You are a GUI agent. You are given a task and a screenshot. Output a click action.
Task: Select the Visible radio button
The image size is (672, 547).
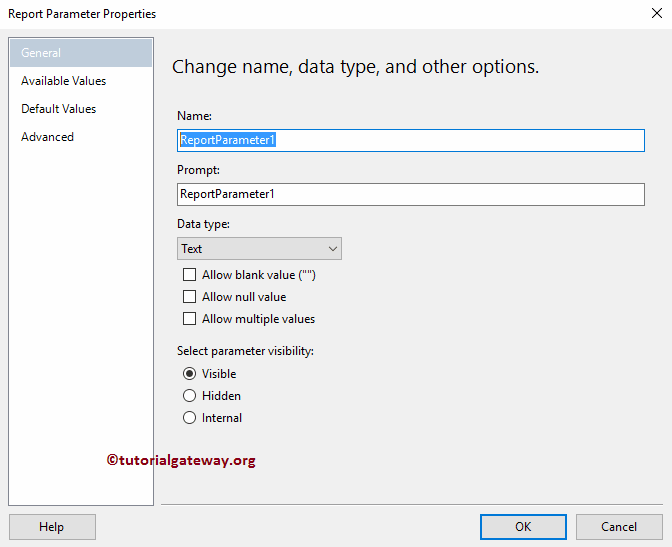click(x=190, y=374)
